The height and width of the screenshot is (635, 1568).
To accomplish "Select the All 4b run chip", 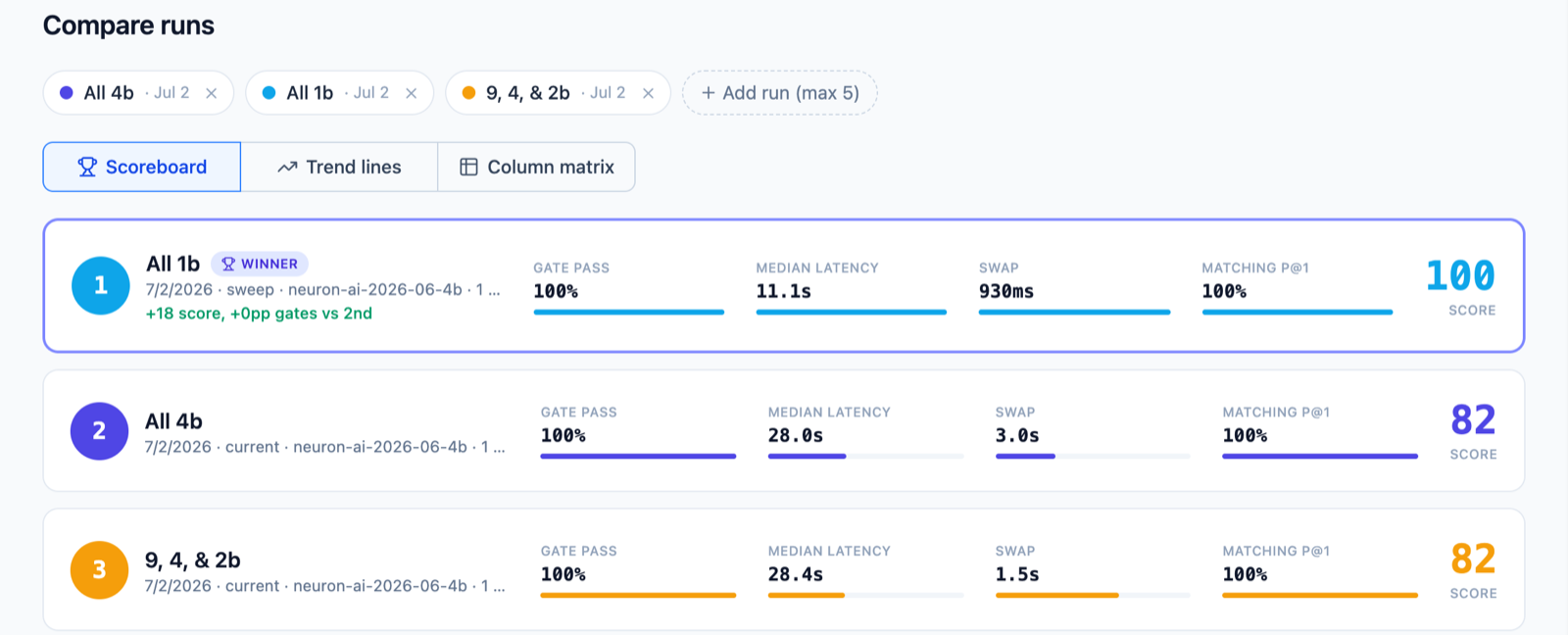I will [x=138, y=93].
